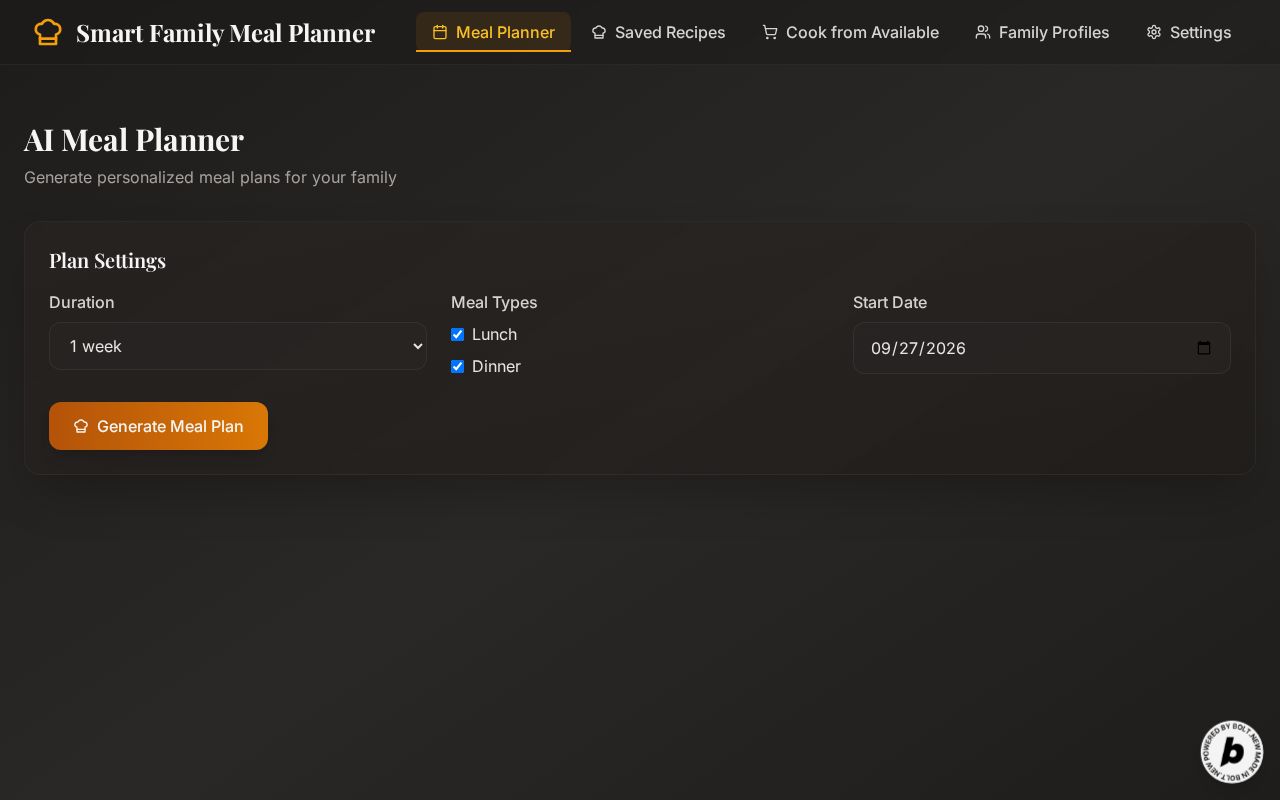Click the chef hat logo icon

(x=48, y=32)
